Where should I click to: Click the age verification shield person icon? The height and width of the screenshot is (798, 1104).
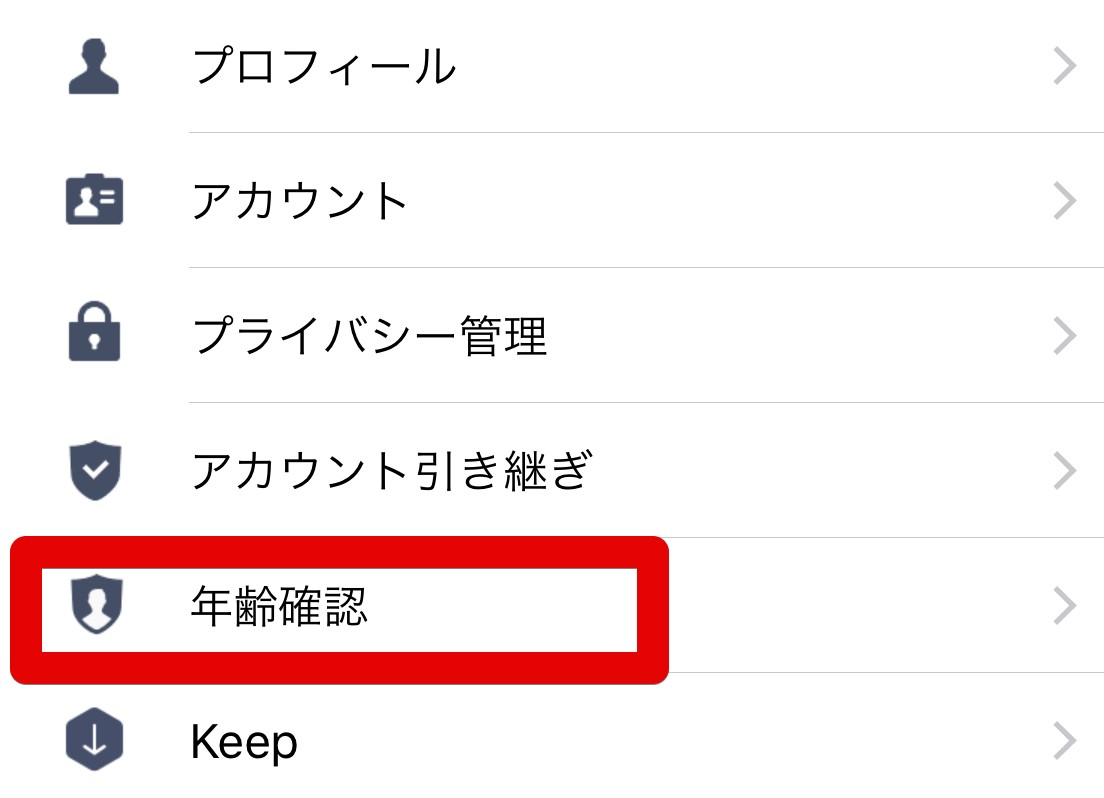point(94,606)
